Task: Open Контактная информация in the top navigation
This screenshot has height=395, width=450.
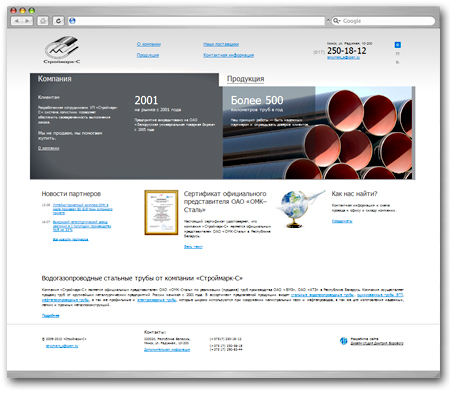Action: [229, 55]
